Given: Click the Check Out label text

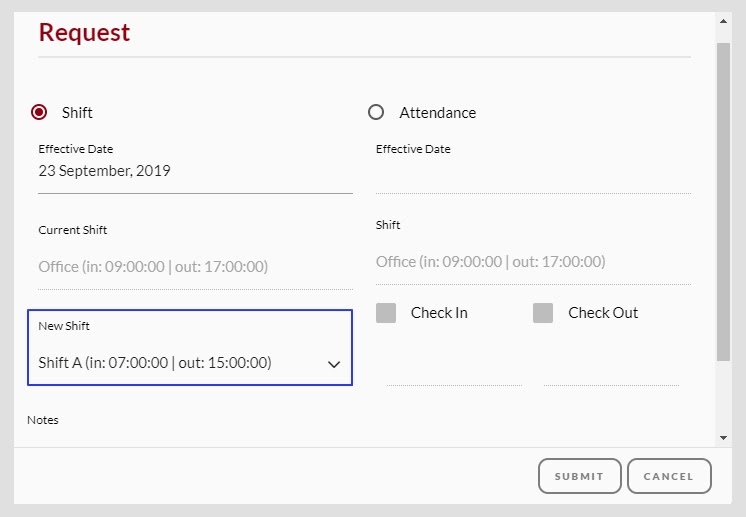Looking at the screenshot, I should (x=603, y=313).
